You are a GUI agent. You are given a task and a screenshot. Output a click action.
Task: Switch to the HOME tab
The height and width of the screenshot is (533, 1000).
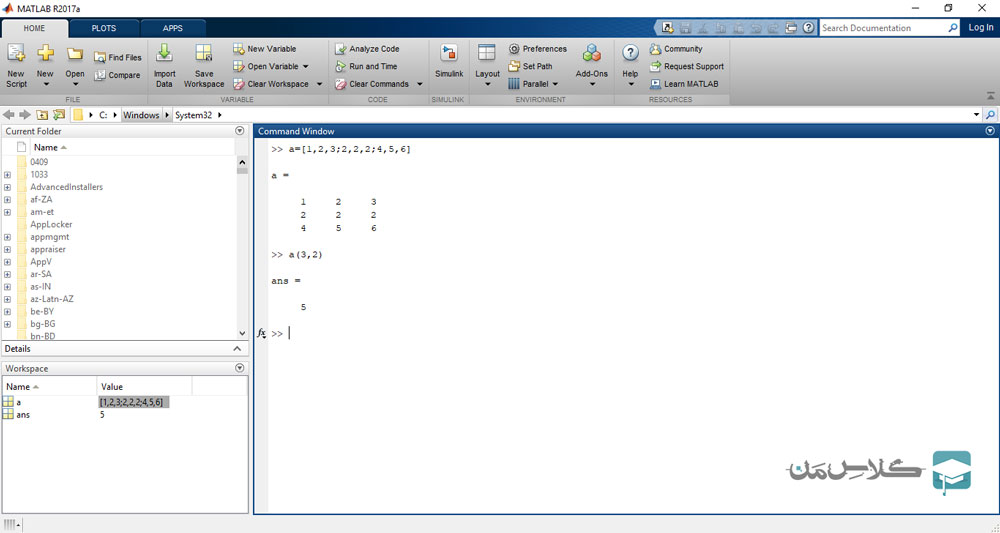[34, 28]
